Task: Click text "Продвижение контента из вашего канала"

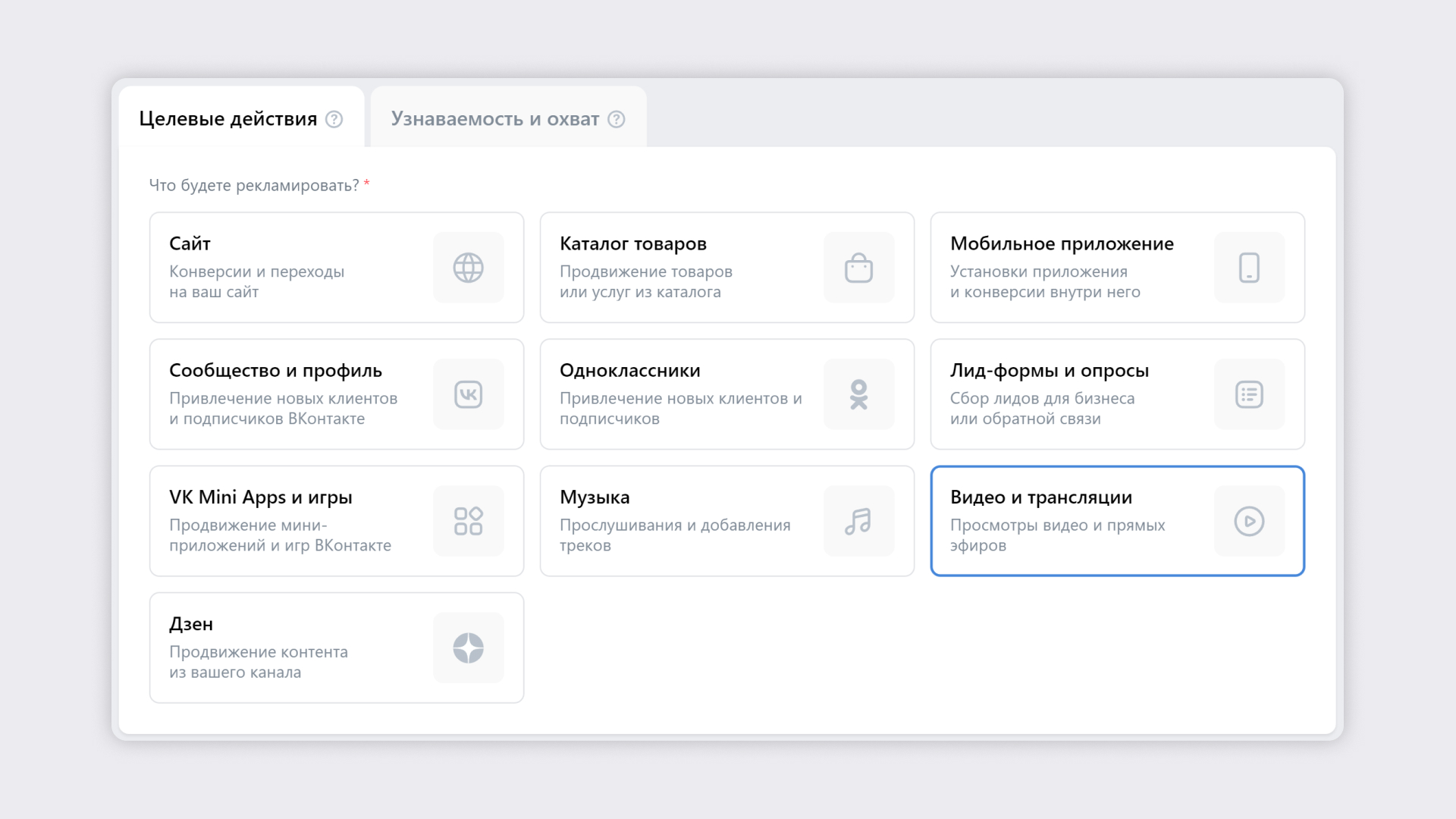Action: 259,661
